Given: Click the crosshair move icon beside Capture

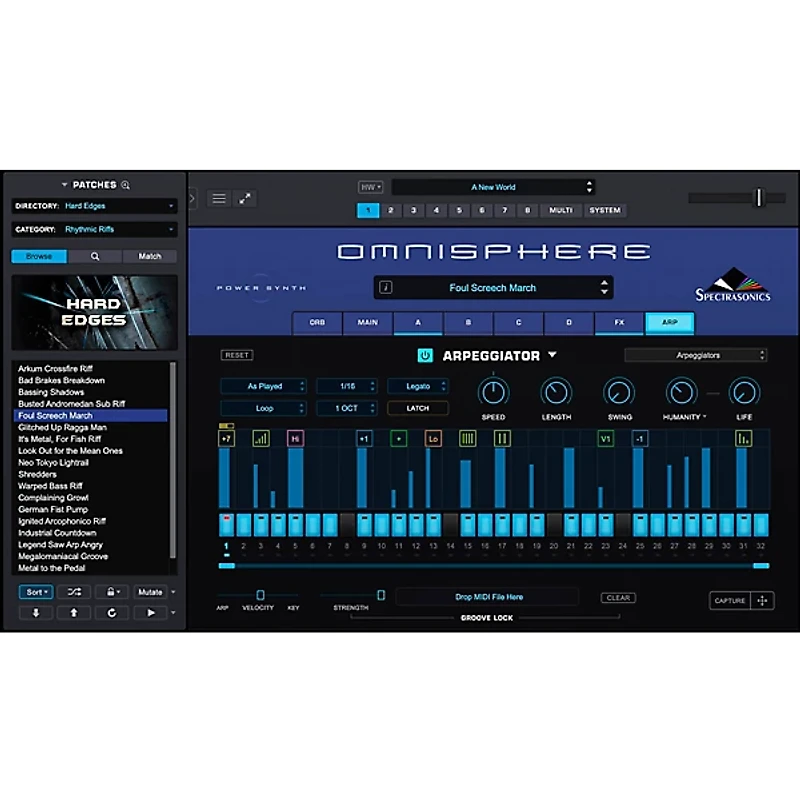Looking at the screenshot, I should click(761, 601).
